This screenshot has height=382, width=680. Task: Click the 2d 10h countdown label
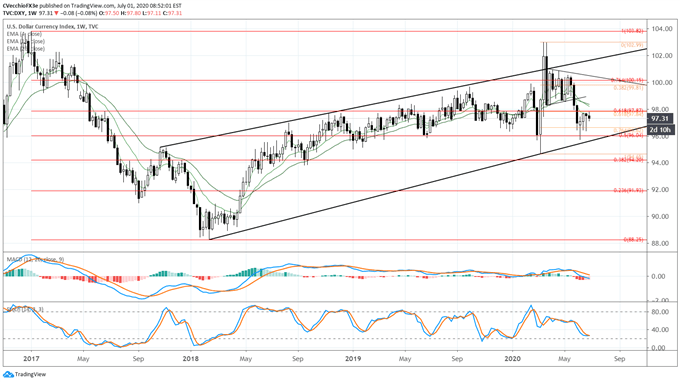pyautogui.click(x=660, y=130)
